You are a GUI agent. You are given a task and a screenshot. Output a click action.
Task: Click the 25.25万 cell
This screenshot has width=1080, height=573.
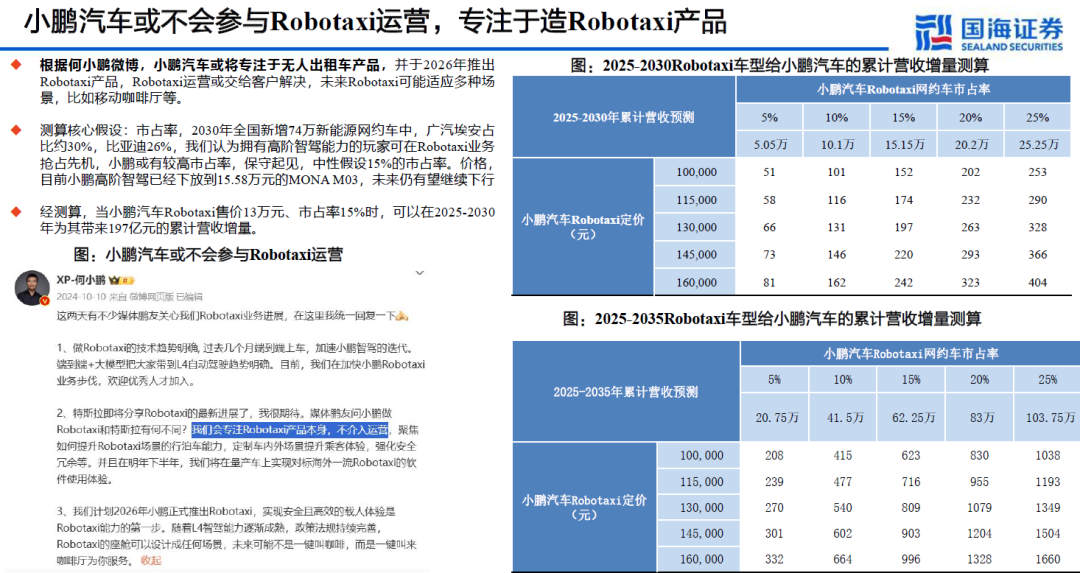point(1037,145)
